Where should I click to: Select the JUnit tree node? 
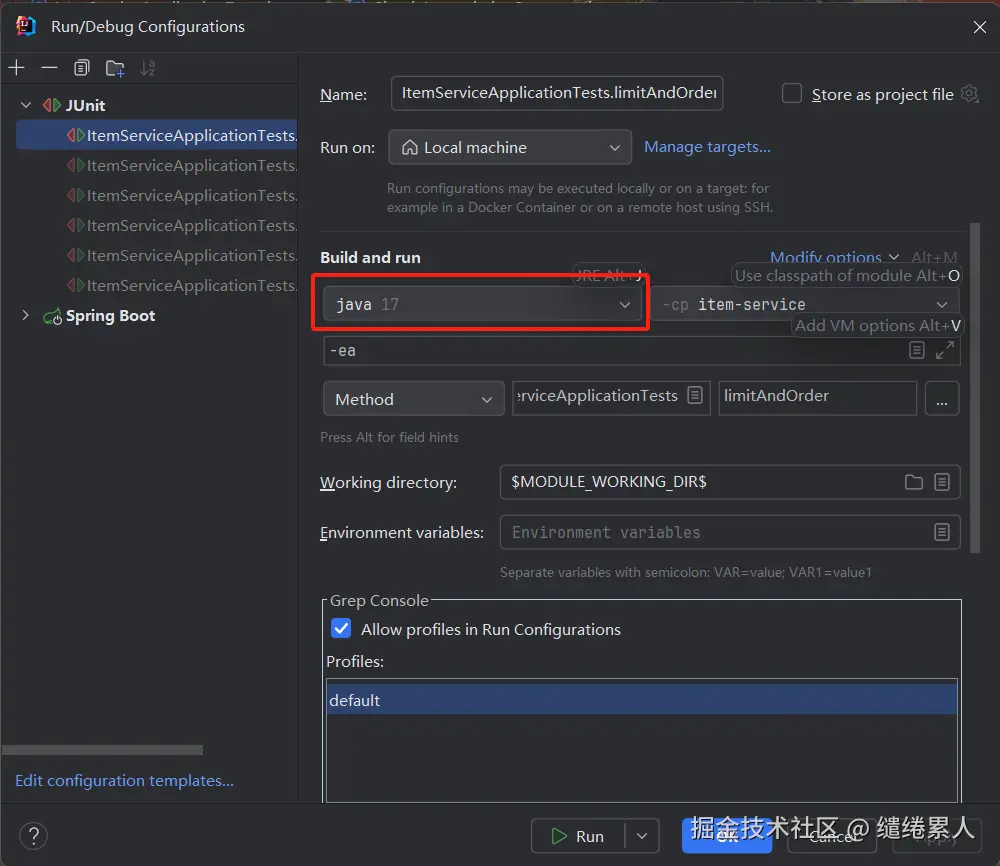(85, 105)
